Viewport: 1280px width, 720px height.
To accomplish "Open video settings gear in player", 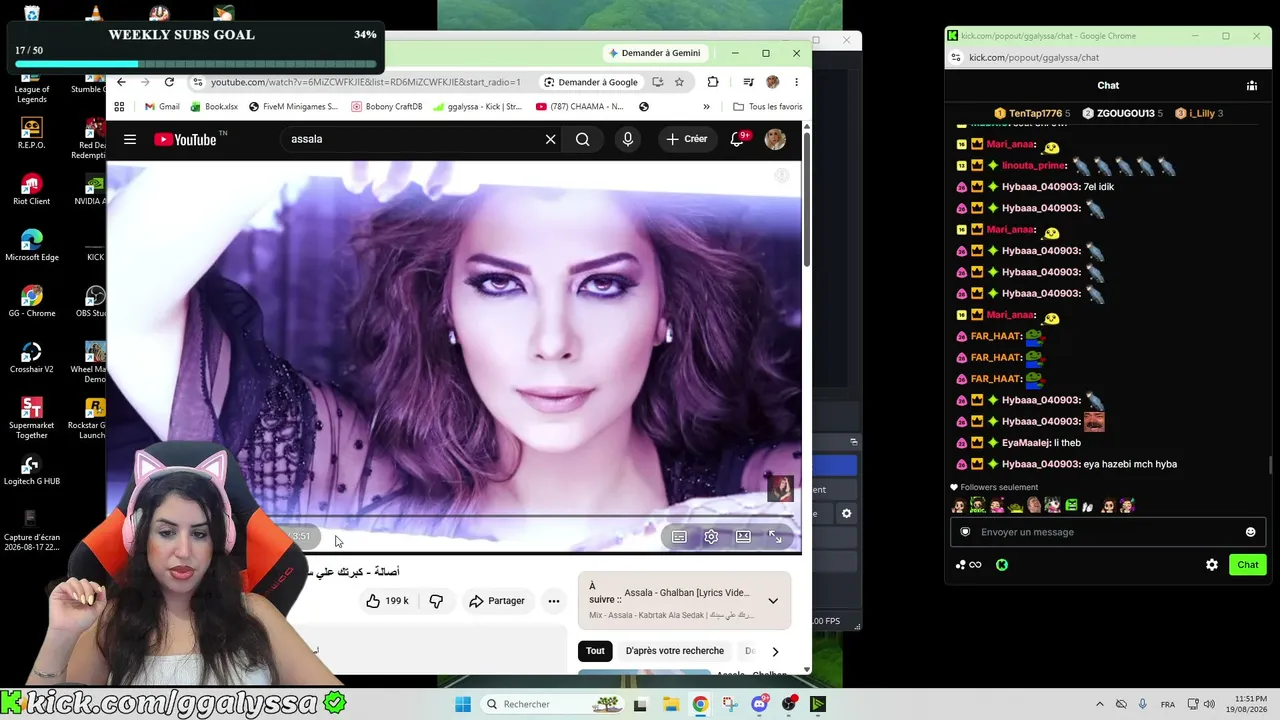I will pos(711,537).
